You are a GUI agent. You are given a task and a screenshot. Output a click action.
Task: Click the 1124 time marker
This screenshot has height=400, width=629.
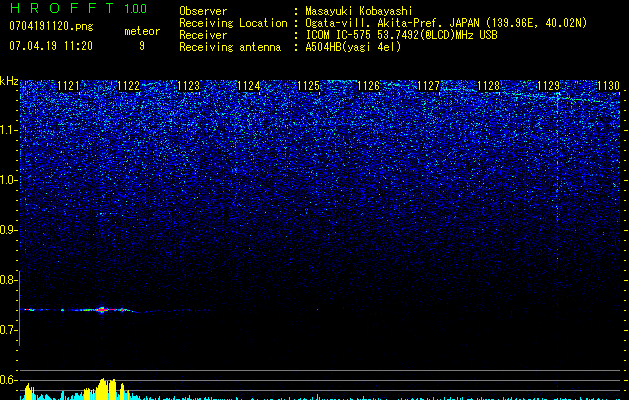coord(249,86)
